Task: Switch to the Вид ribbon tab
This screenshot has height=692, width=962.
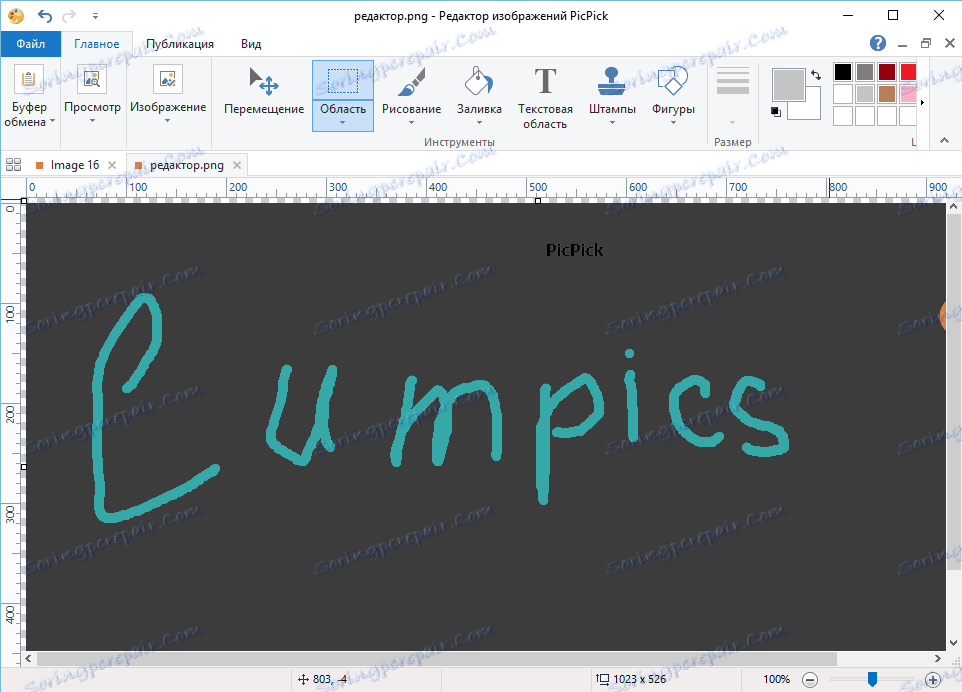Action: 251,44
